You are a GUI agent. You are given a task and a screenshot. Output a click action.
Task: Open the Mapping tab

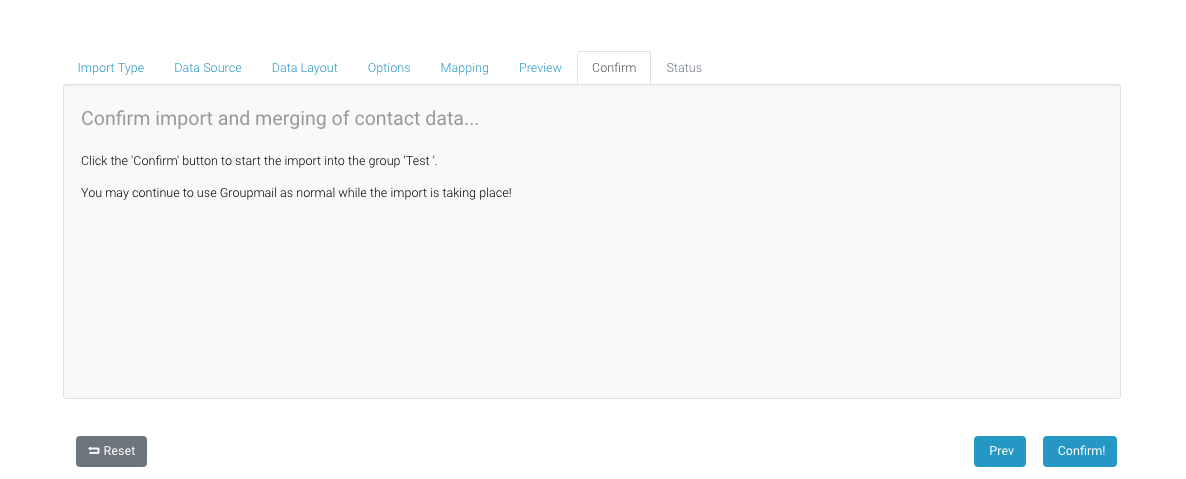pyautogui.click(x=464, y=68)
